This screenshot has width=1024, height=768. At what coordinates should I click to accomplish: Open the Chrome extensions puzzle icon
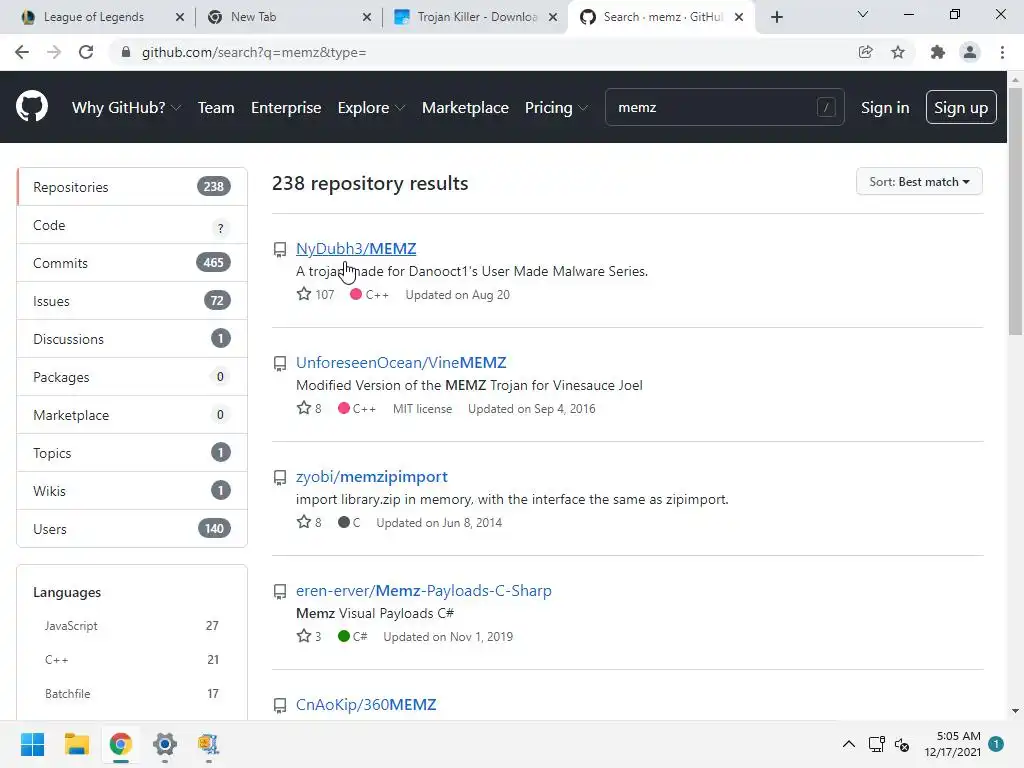(x=938, y=52)
